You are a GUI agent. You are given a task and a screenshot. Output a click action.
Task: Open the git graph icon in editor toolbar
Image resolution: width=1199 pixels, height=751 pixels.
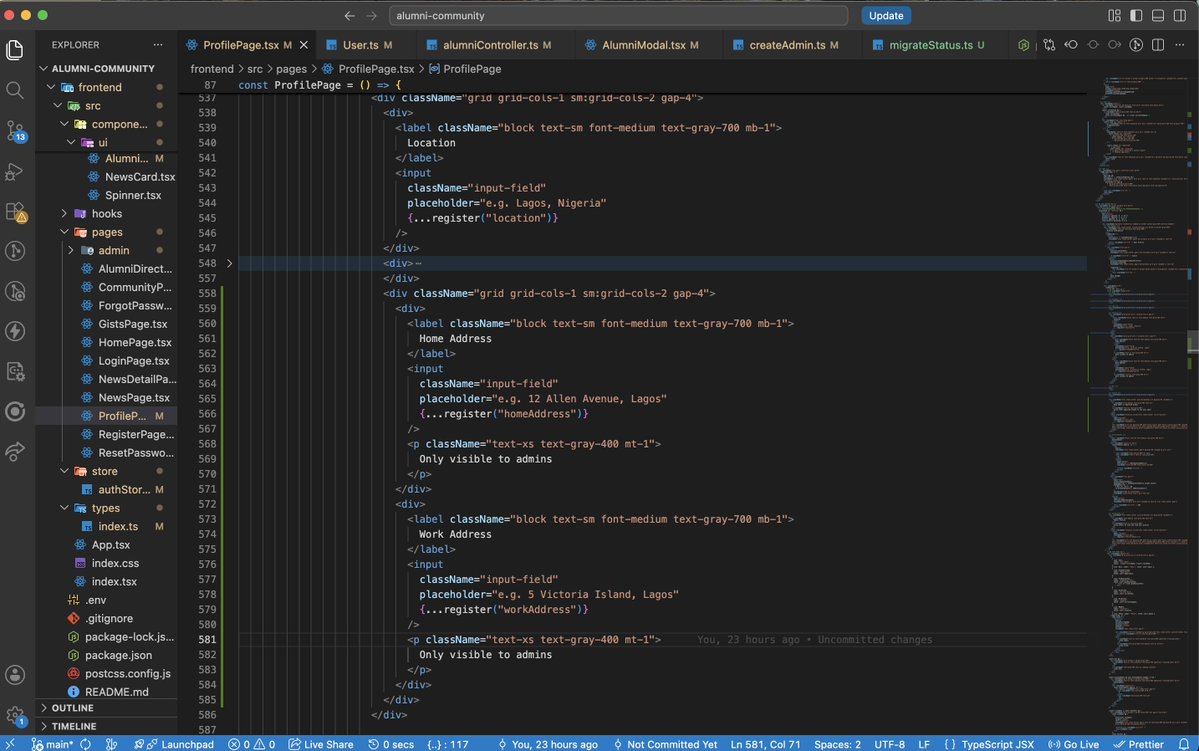click(x=1136, y=45)
